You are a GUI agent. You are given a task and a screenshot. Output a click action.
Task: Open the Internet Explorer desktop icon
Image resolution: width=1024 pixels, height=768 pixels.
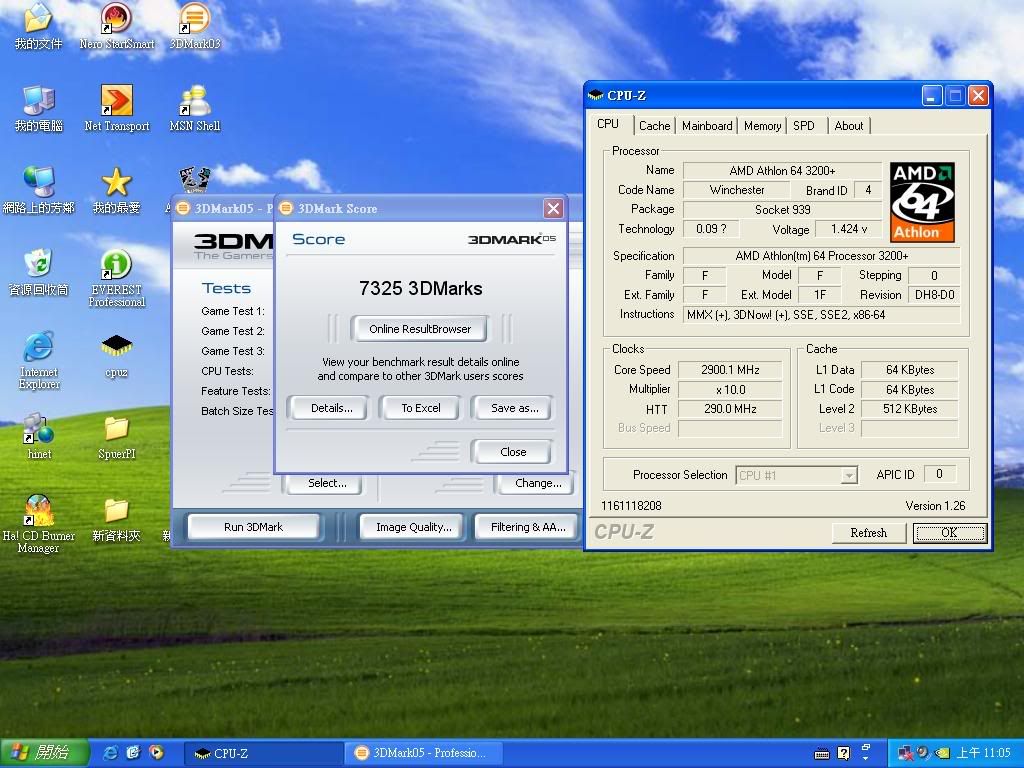[x=39, y=359]
